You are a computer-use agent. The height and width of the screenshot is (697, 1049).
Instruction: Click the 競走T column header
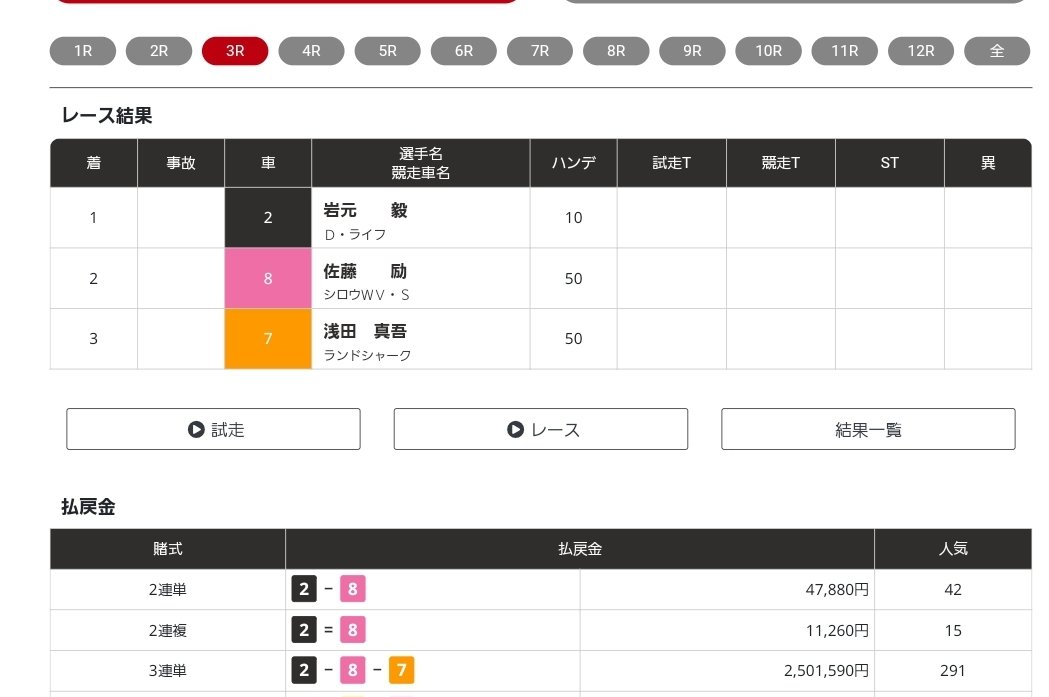coord(781,163)
